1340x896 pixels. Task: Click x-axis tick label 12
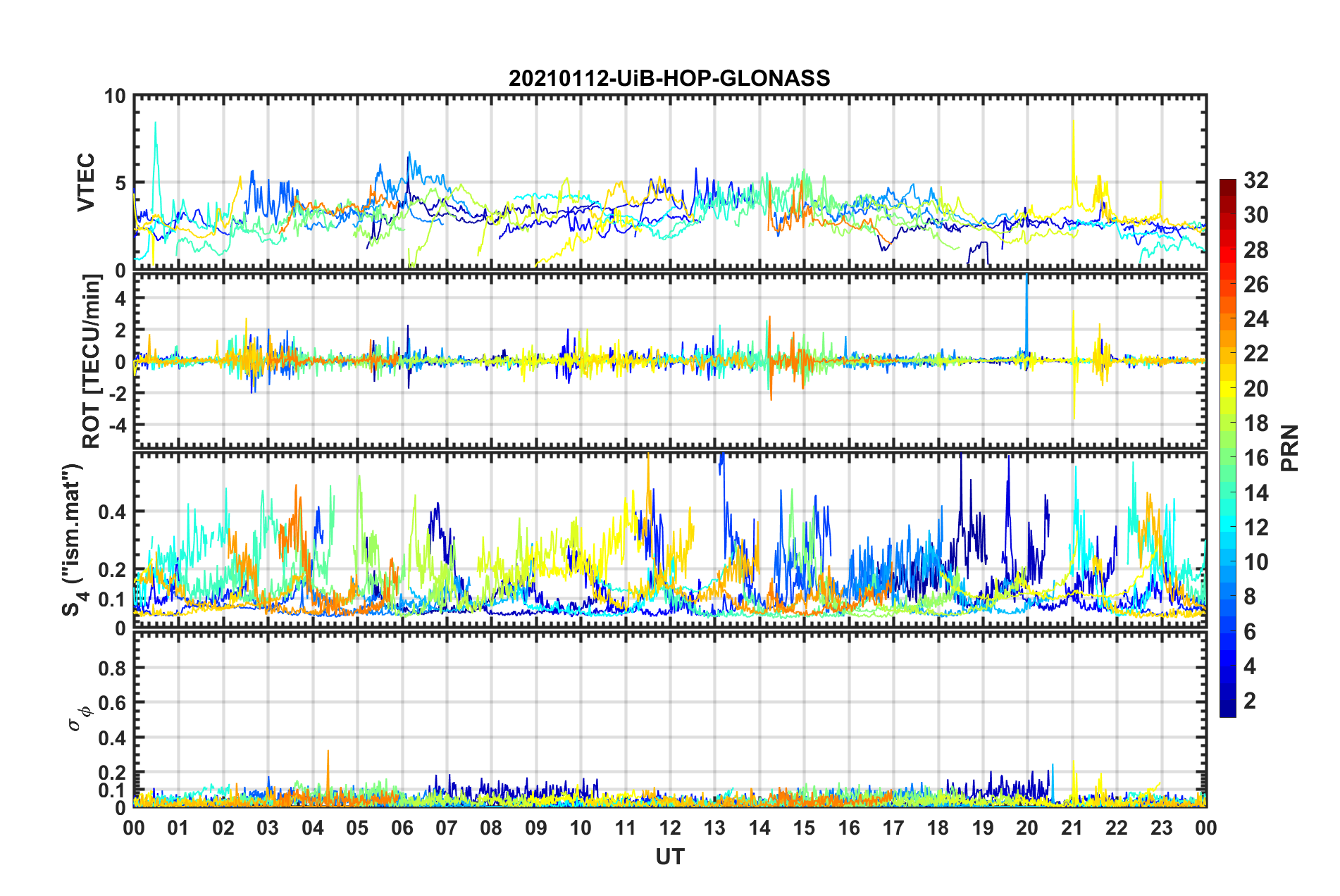[x=670, y=828]
